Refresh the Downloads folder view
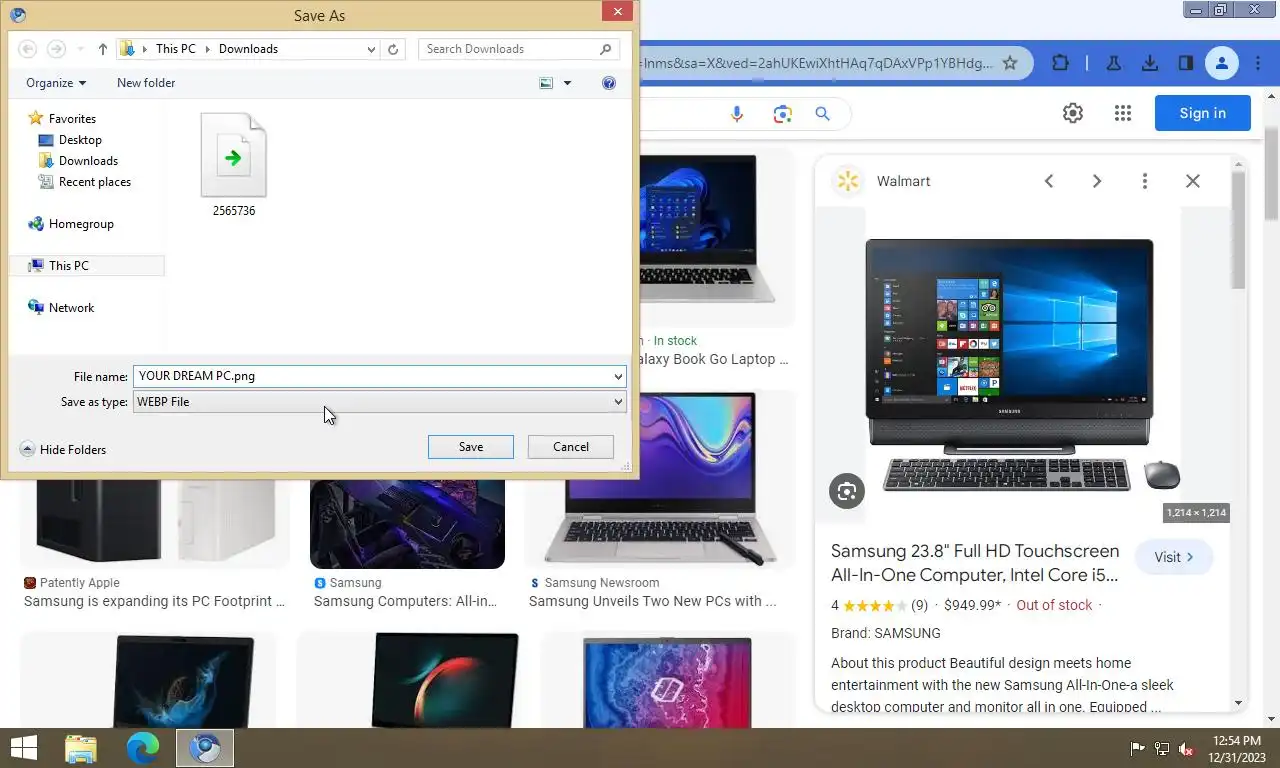 (x=394, y=49)
